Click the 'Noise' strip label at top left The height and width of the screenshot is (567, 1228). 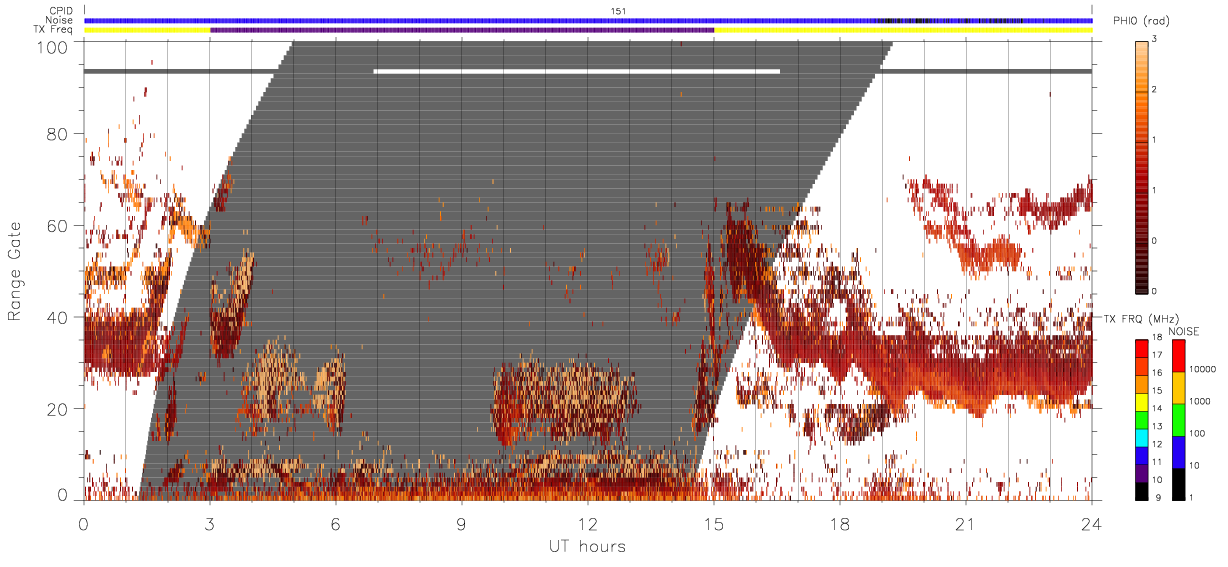[x=60, y=20]
